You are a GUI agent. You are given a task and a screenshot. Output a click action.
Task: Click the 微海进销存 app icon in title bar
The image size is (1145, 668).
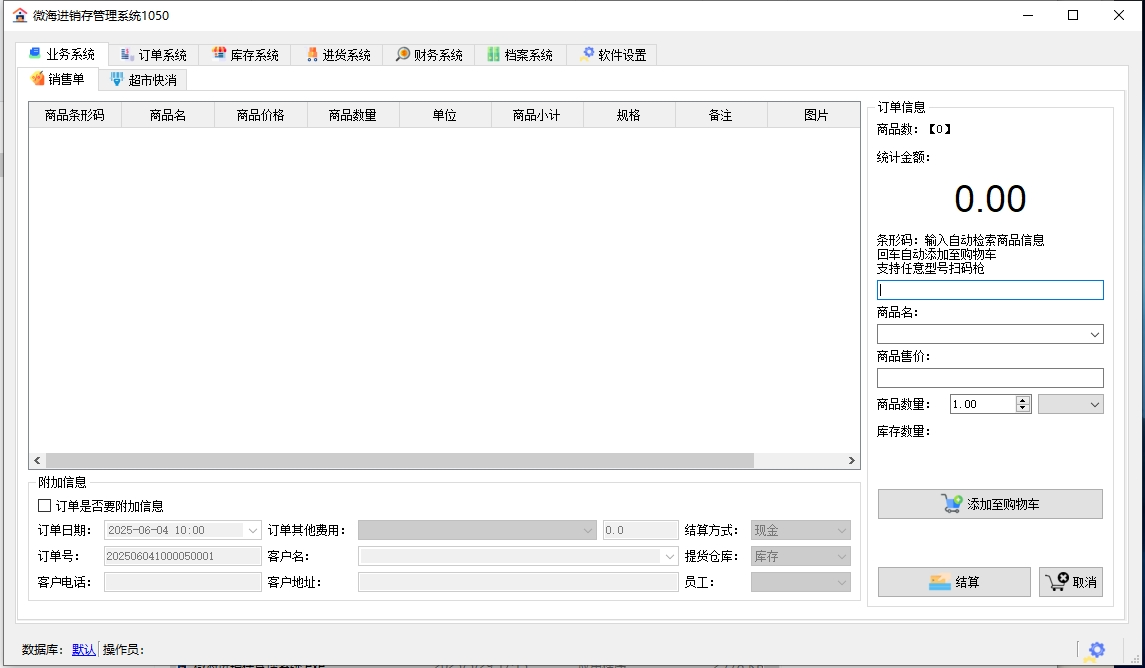pyautogui.click(x=20, y=15)
